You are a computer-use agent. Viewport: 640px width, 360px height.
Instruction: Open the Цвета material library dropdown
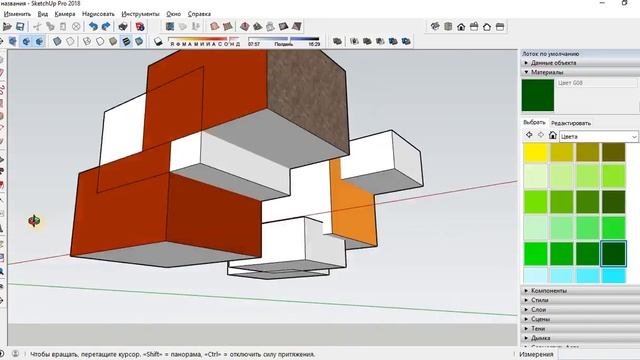coord(598,136)
